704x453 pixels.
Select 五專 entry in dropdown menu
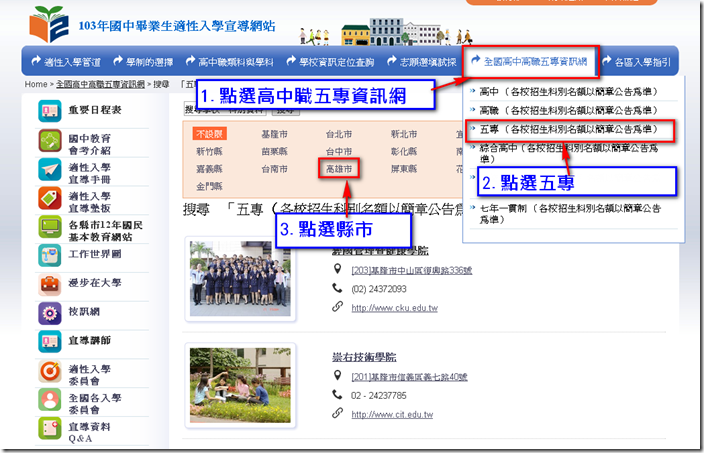click(x=569, y=130)
